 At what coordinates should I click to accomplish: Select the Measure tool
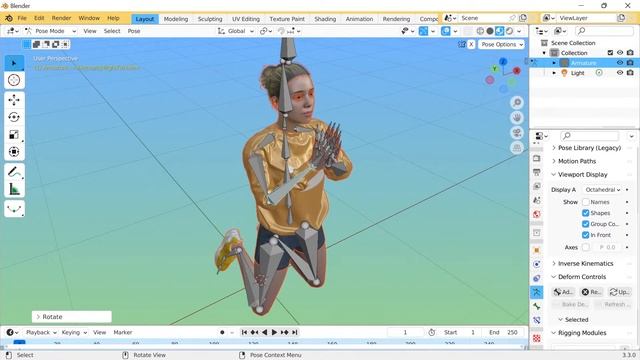[14, 189]
